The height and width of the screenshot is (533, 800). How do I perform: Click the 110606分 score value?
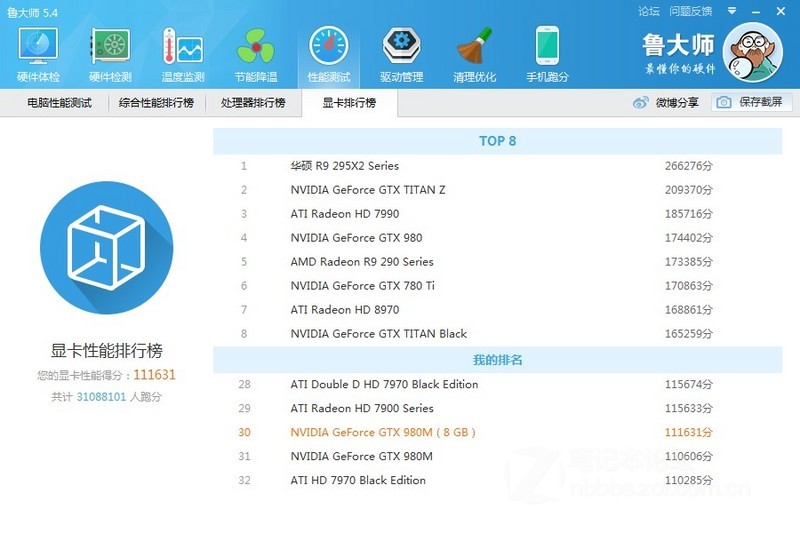click(x=688, y=456)
